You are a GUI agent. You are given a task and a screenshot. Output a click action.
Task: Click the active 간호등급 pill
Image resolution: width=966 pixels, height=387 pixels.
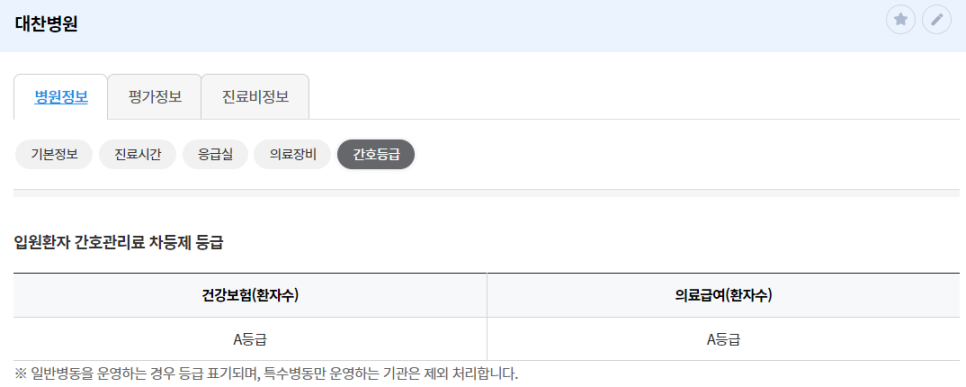[376, 154]
